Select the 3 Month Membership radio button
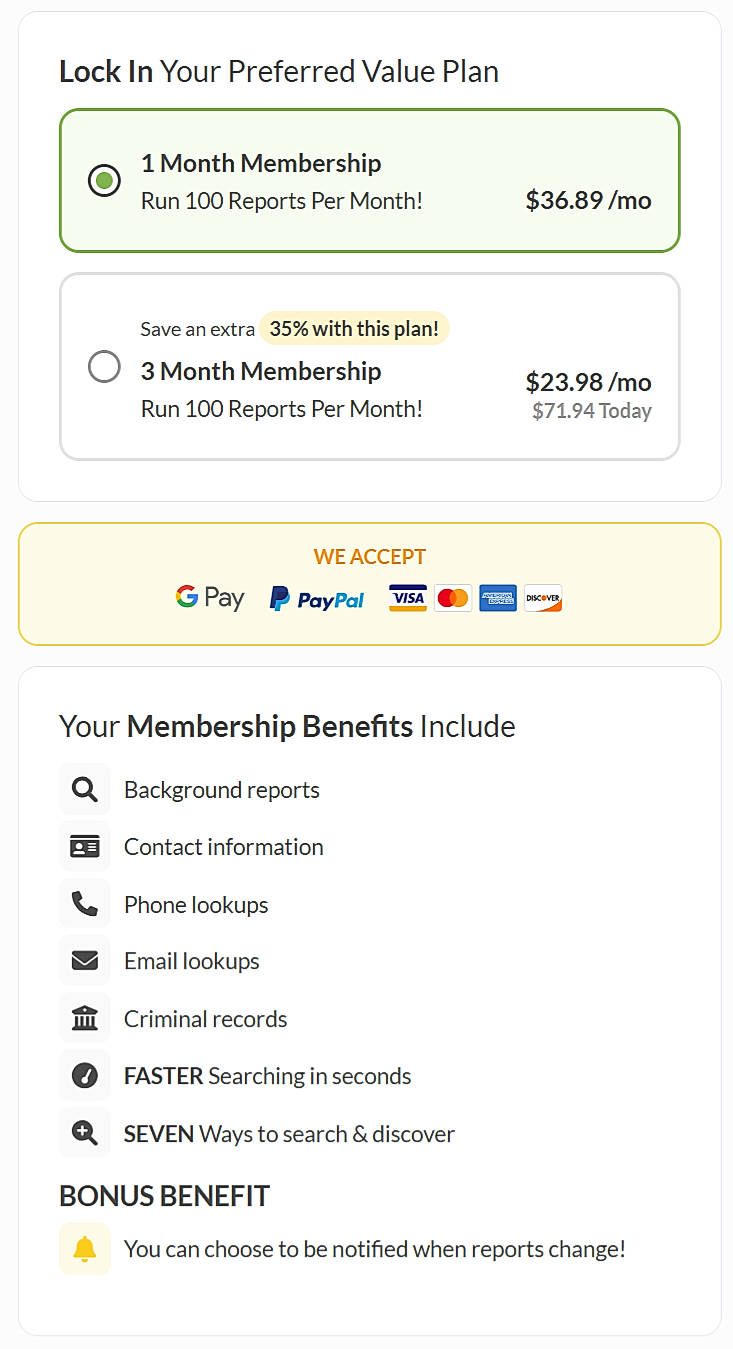This screenshot has width=733, height=1349. 104,367
